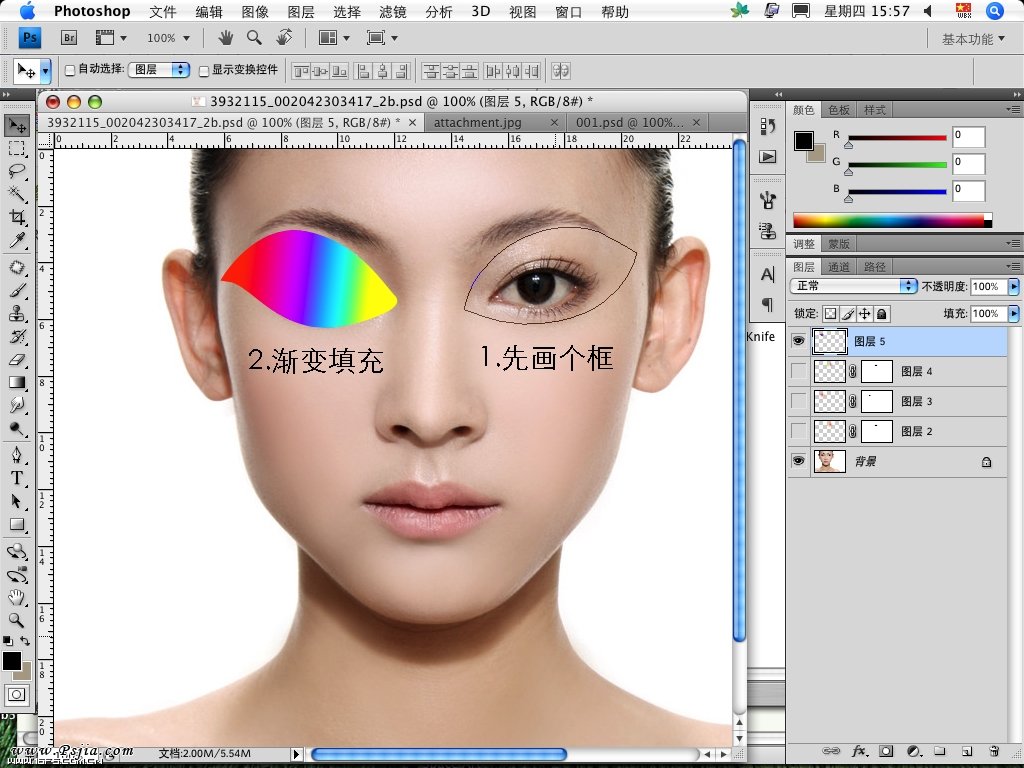Select the Eraser tool

pos(17,359)
